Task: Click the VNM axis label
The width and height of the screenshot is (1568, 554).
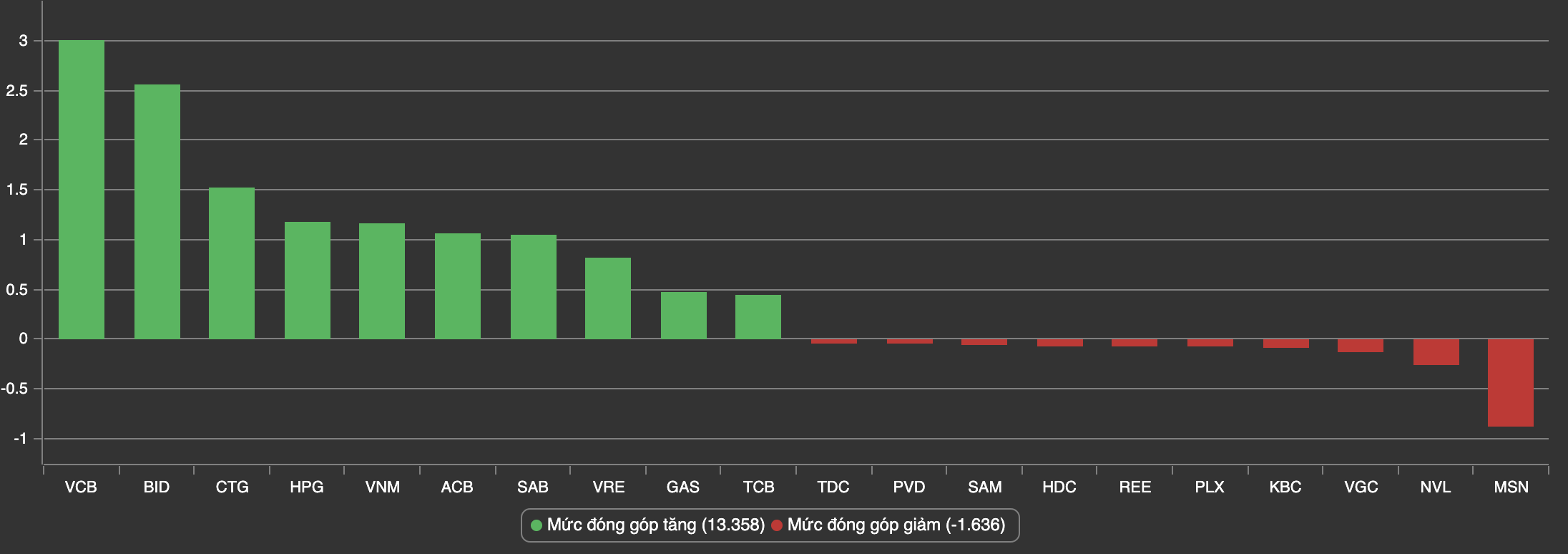Action: 383,487
